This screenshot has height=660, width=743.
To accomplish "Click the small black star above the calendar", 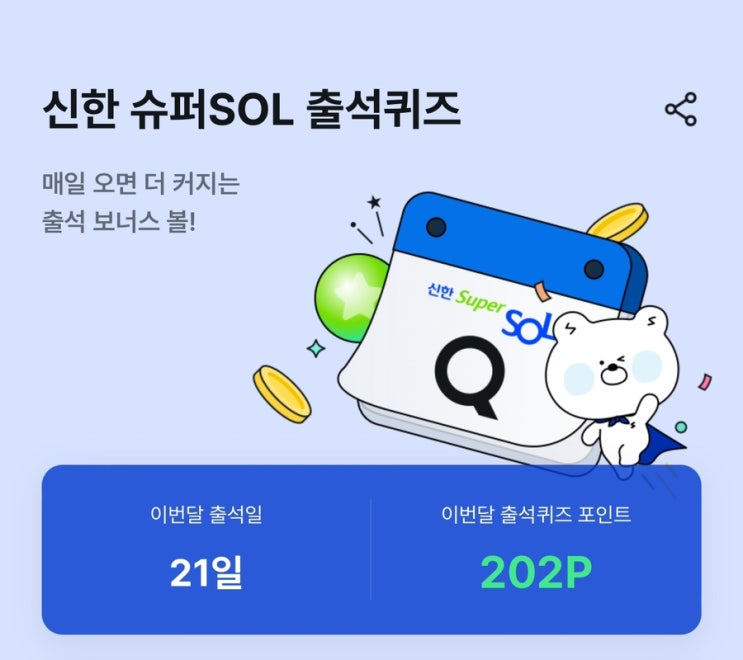I will (x=374, y=202).
